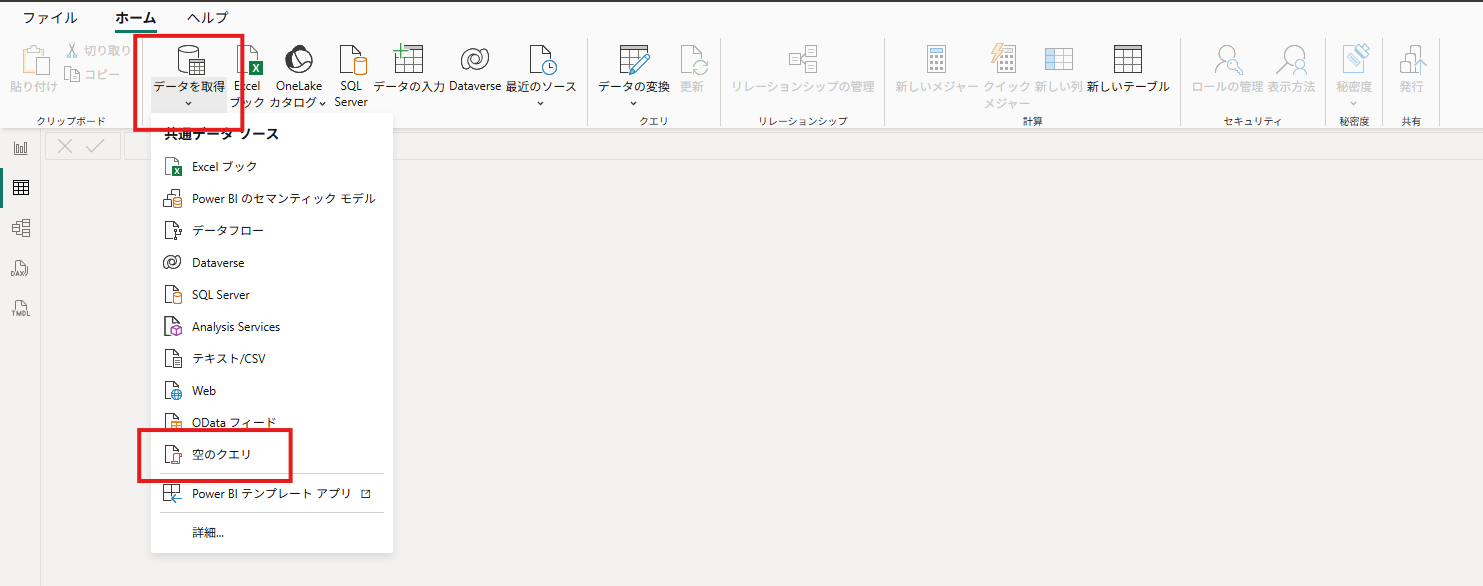Select データフロー from the menu

[272, 231]
